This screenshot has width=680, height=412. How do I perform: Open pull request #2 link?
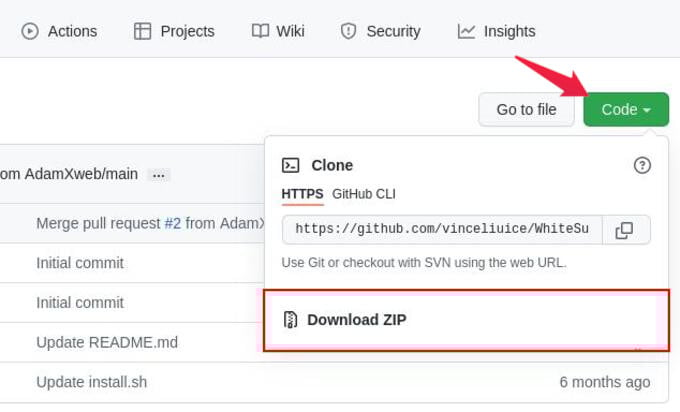coord(173,223)
